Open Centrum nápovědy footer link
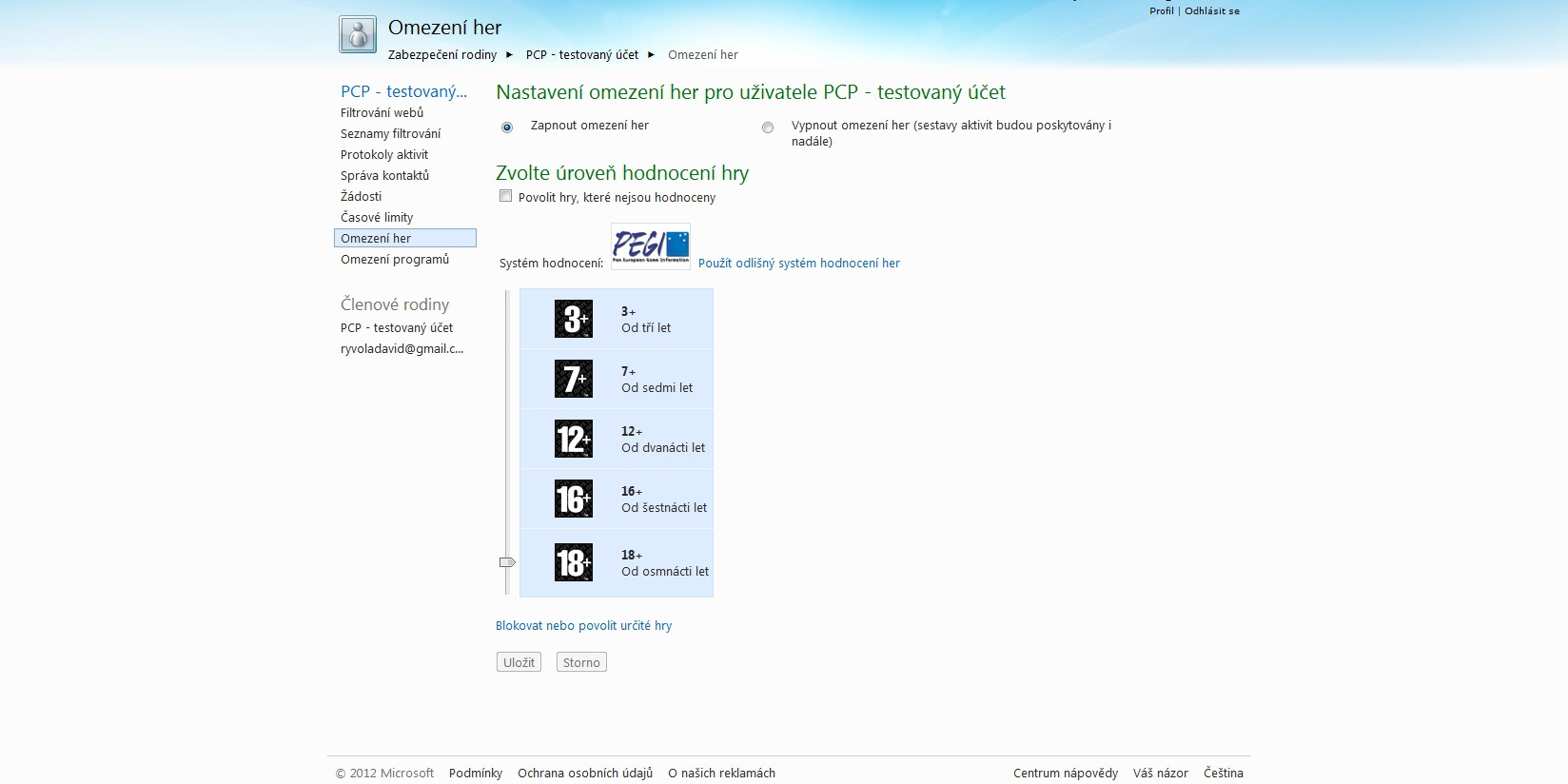The width and height of the screenshot is (1568, 784). [1066, 773]
